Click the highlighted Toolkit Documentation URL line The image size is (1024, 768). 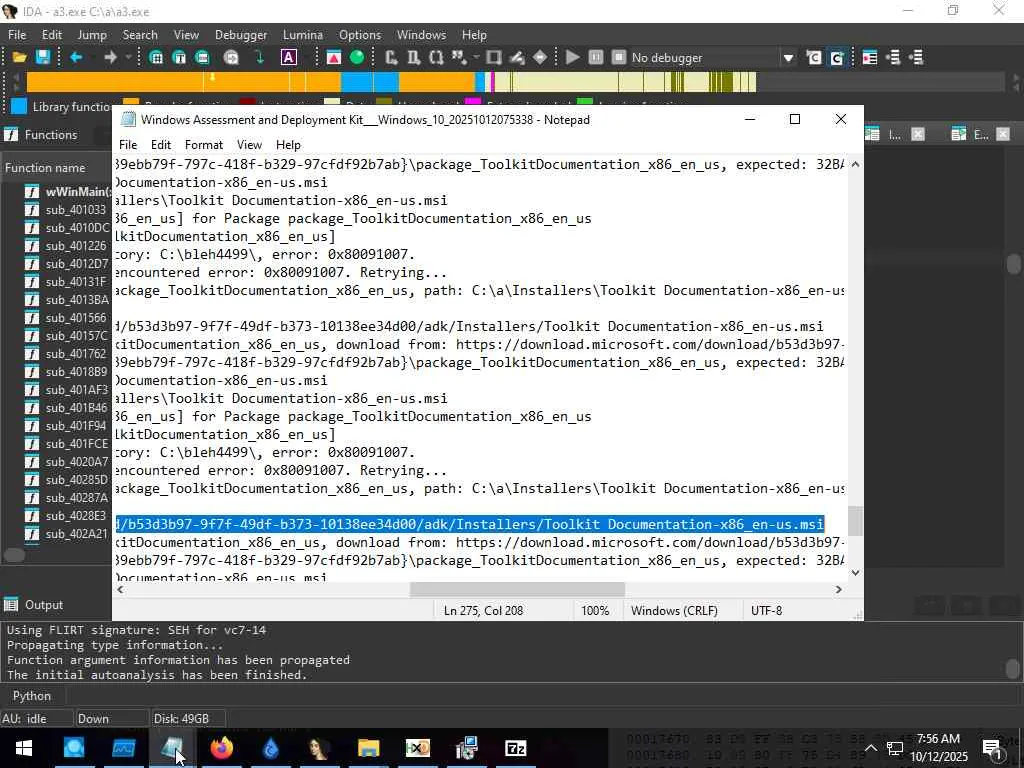tap(470, 524)
